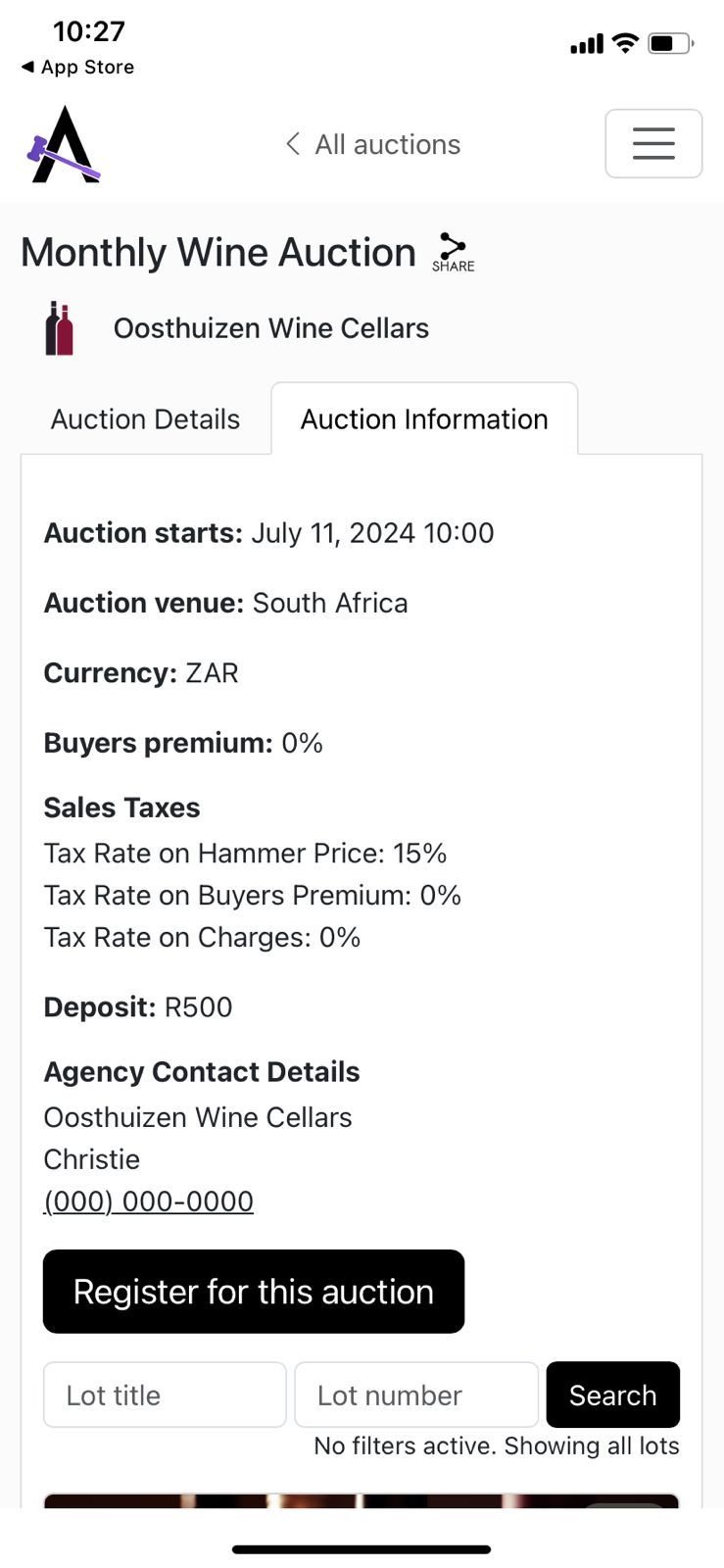Tap the wine bottles agency icon

pyautogui.click(x=60, y=328)
